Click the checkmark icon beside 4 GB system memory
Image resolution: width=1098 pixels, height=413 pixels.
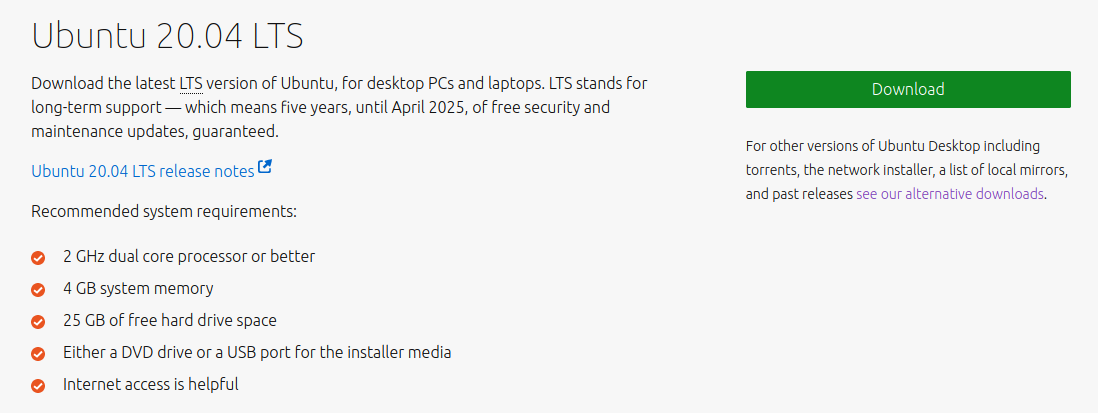[x=39, y=290]
